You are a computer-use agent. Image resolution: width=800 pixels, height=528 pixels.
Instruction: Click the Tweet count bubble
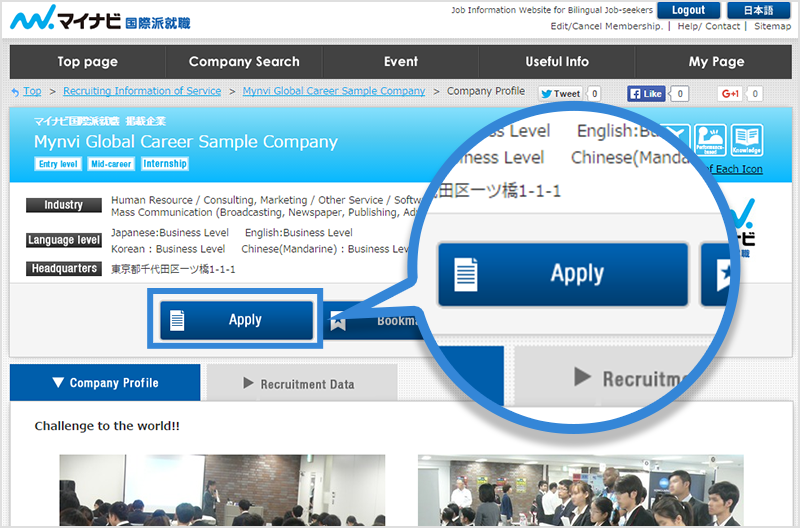594,93
